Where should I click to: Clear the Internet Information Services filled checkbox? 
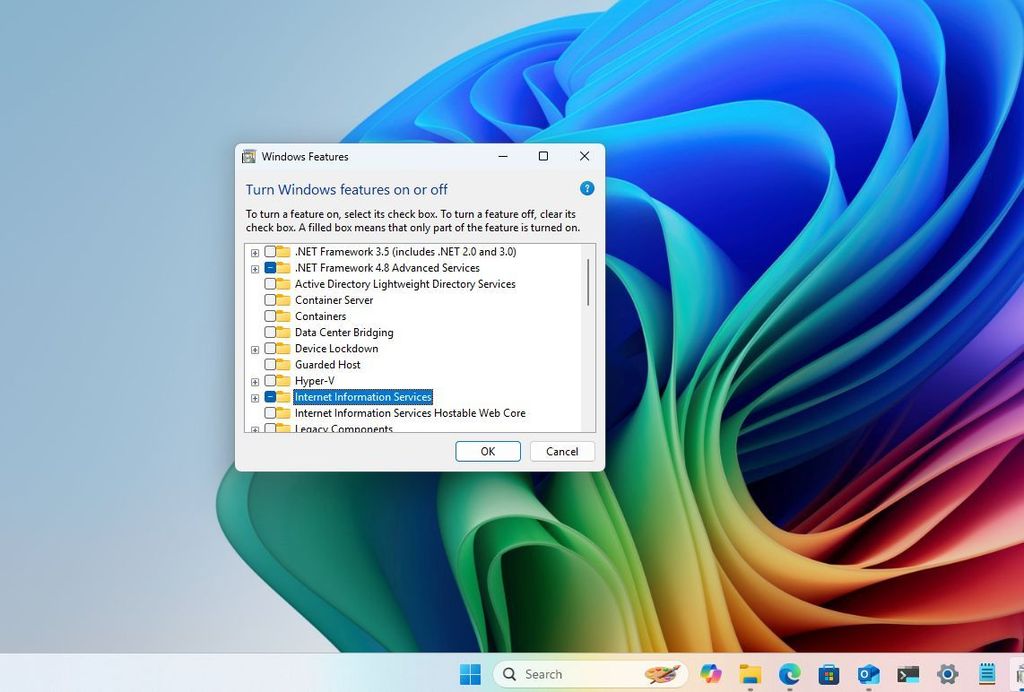(270, 397)
